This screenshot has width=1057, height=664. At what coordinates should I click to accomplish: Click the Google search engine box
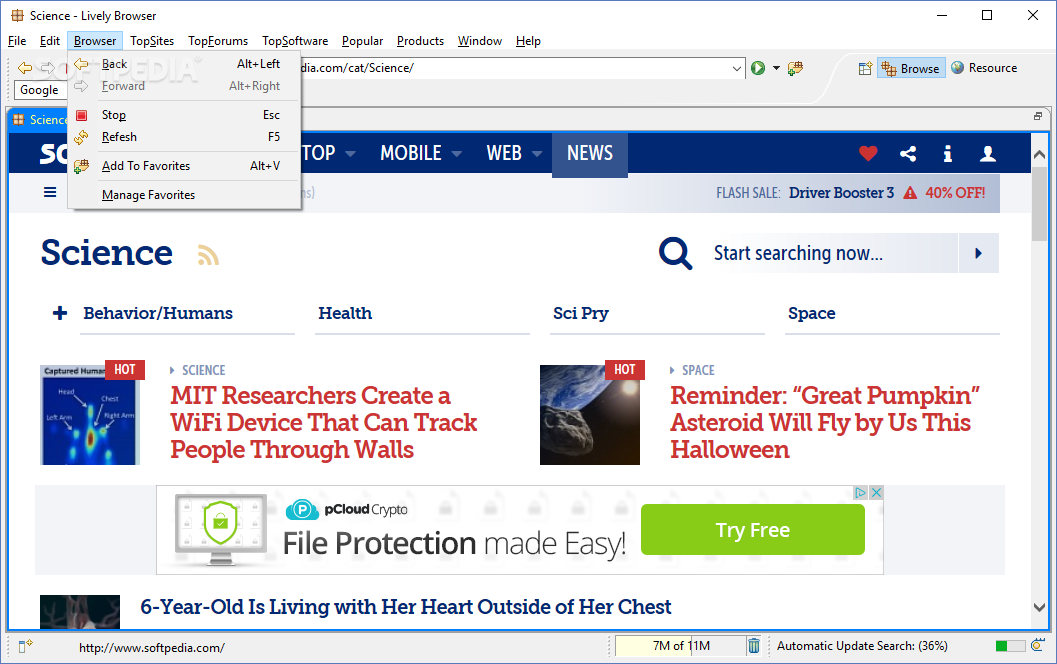39,90
